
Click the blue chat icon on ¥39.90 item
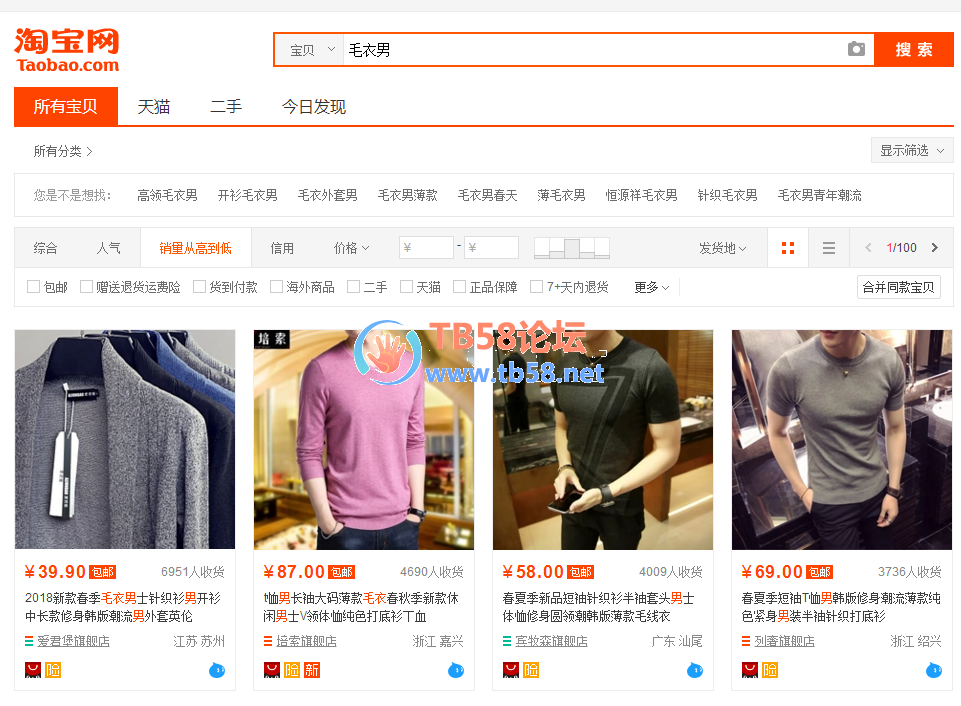217,670
